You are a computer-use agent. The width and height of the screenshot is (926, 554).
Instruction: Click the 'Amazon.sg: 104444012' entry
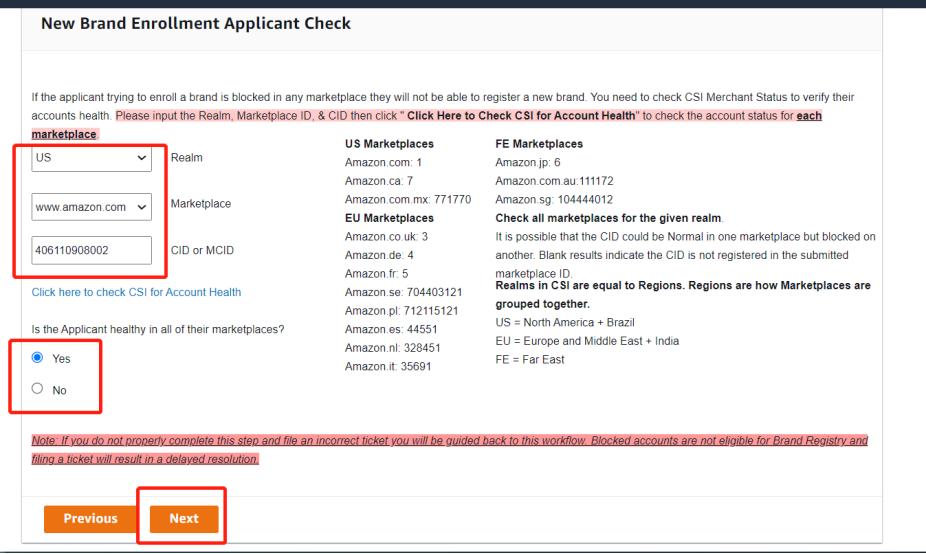(554, 200)
